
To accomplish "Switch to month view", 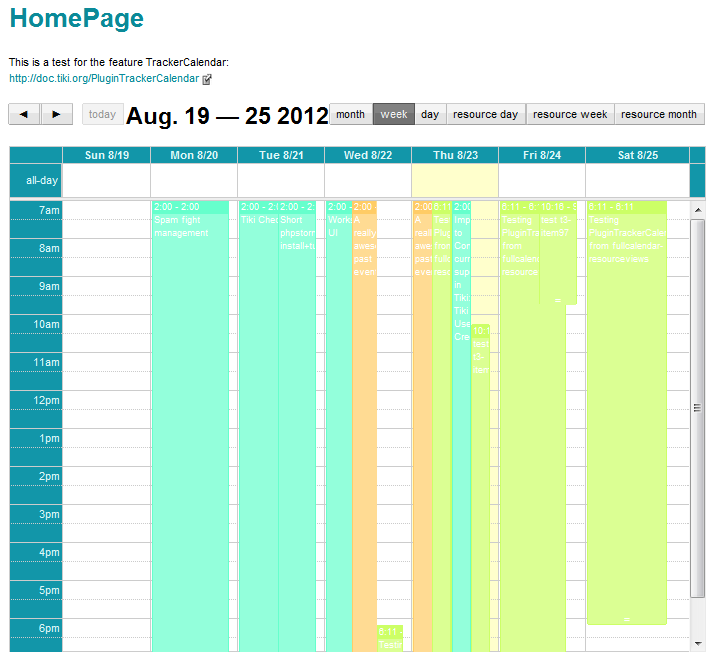I will (351, 114).
